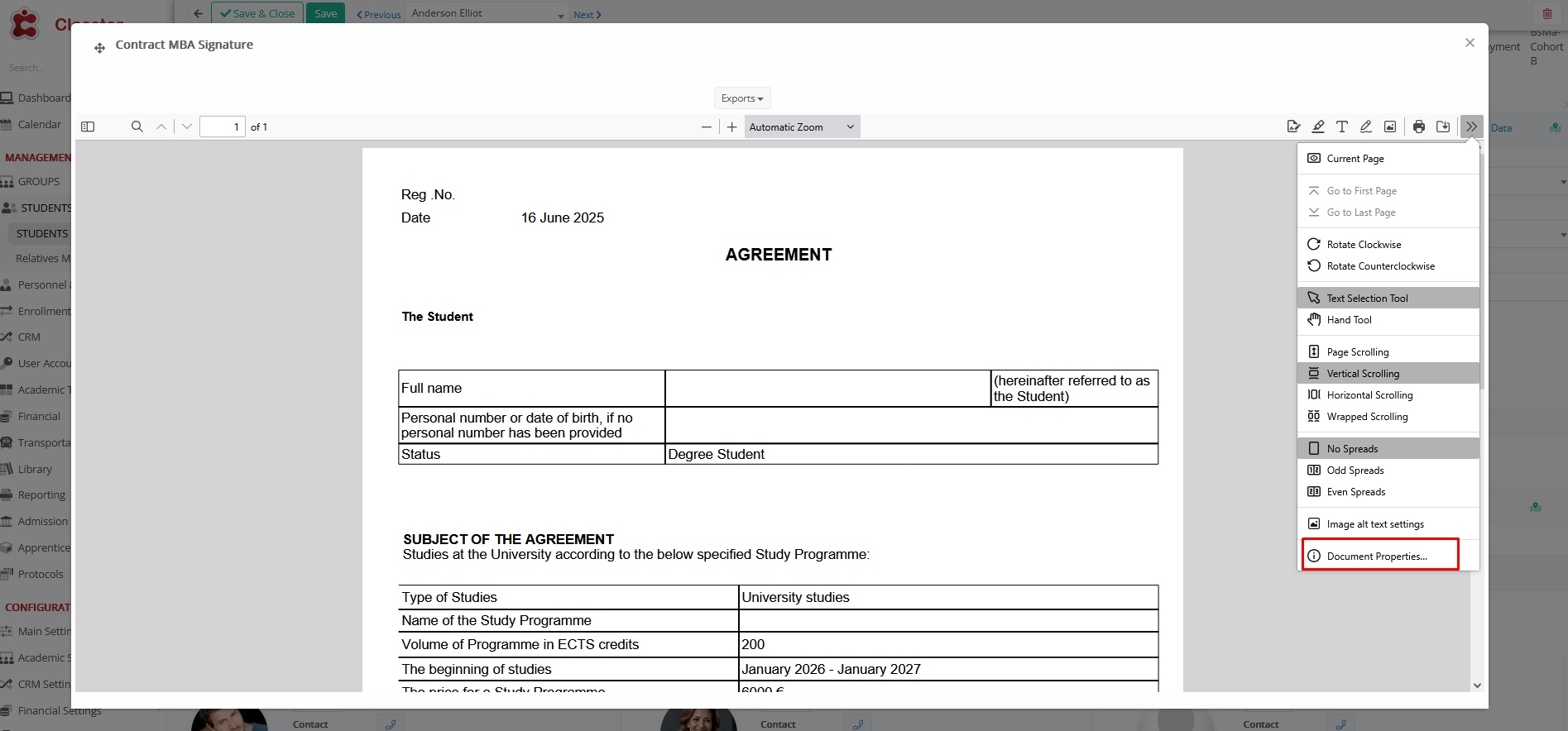The height and width of the screenshot is (731, 1568).
Task: Enable the Hand Tool
Action: pos(1349,320)
